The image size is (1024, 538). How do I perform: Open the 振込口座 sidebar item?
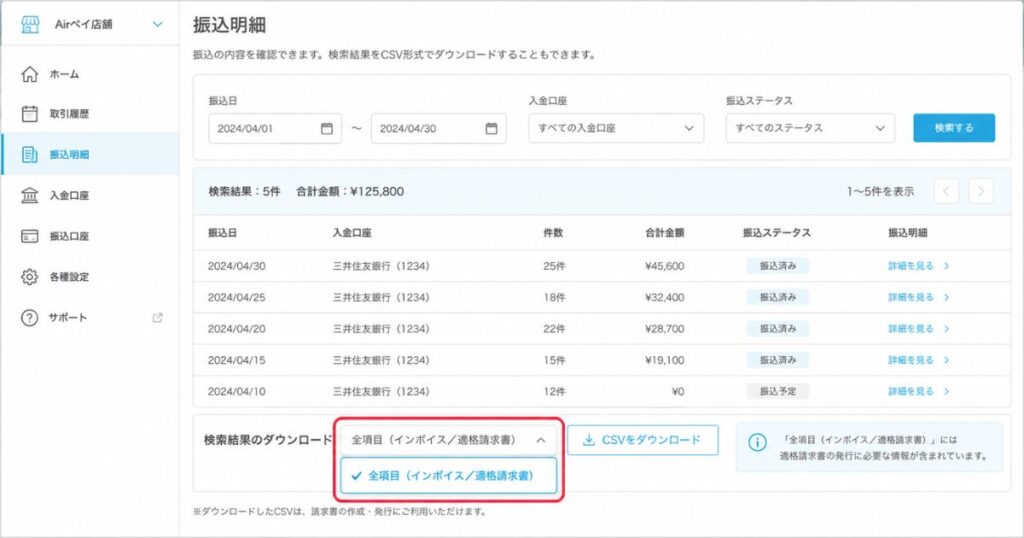[90, 236]
